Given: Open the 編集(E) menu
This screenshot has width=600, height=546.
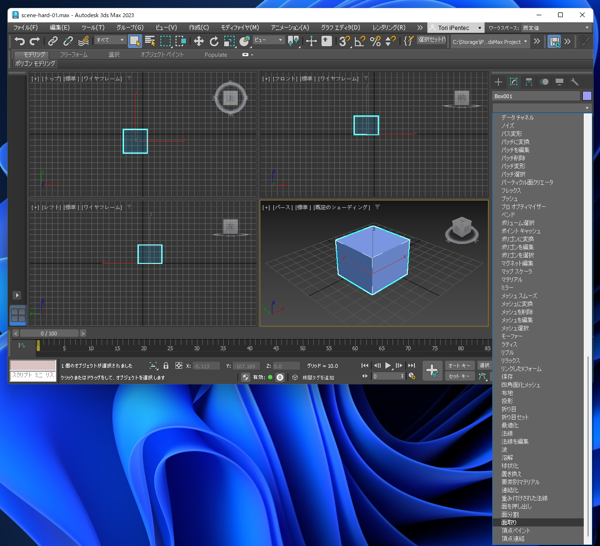Looking at the screenshot, I should click(60, 28).
